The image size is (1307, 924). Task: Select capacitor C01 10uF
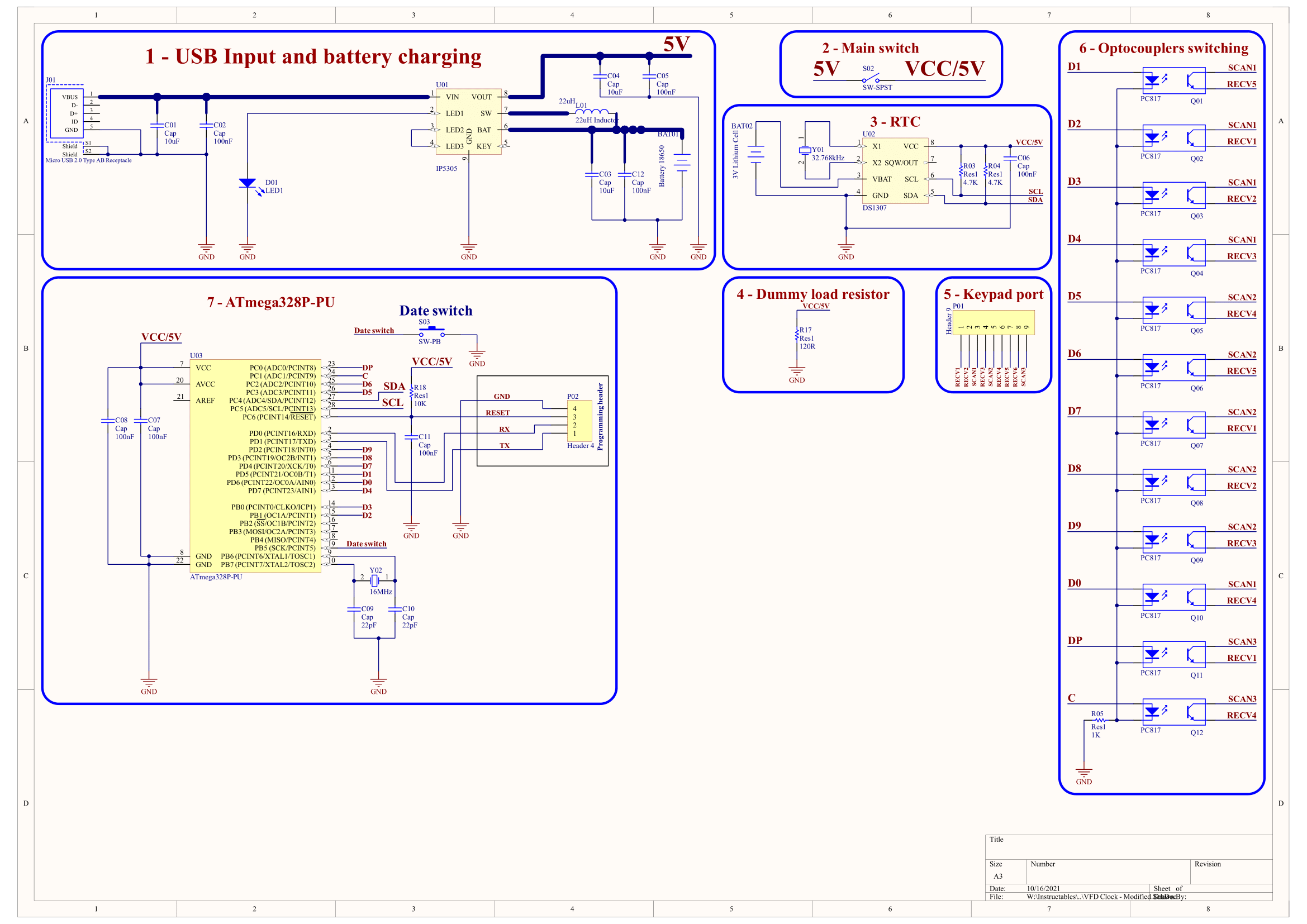[157, 125]
